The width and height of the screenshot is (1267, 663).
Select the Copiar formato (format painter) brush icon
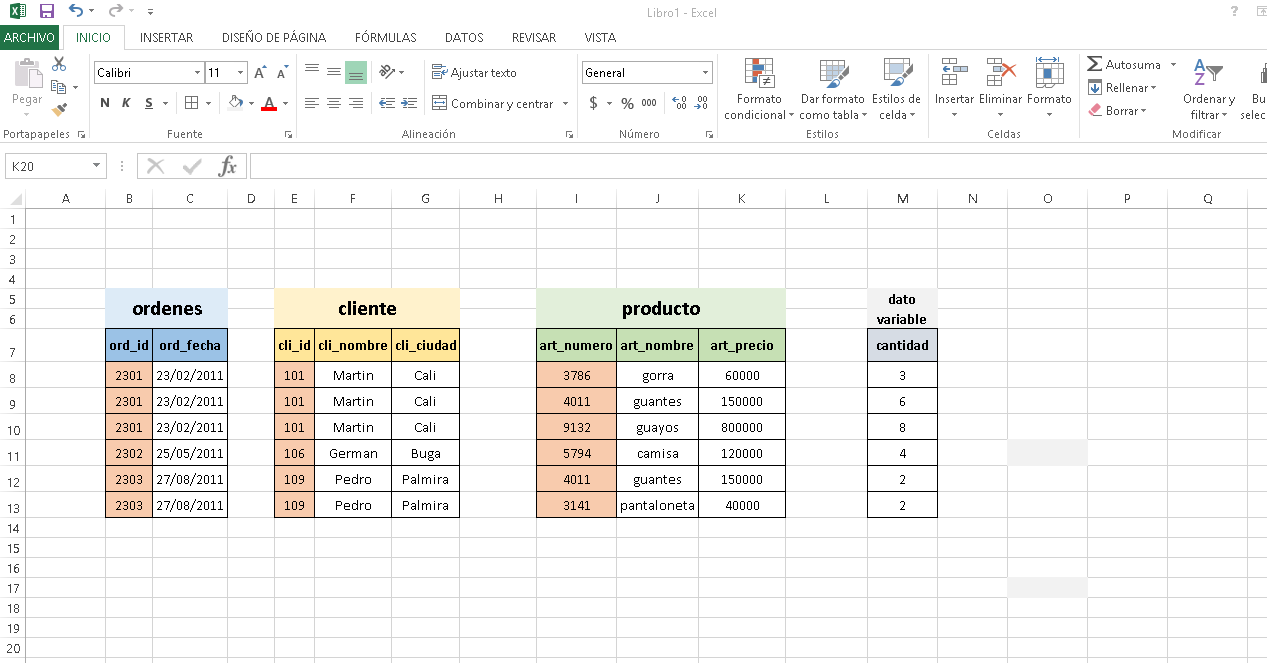[x=58, y=113]
